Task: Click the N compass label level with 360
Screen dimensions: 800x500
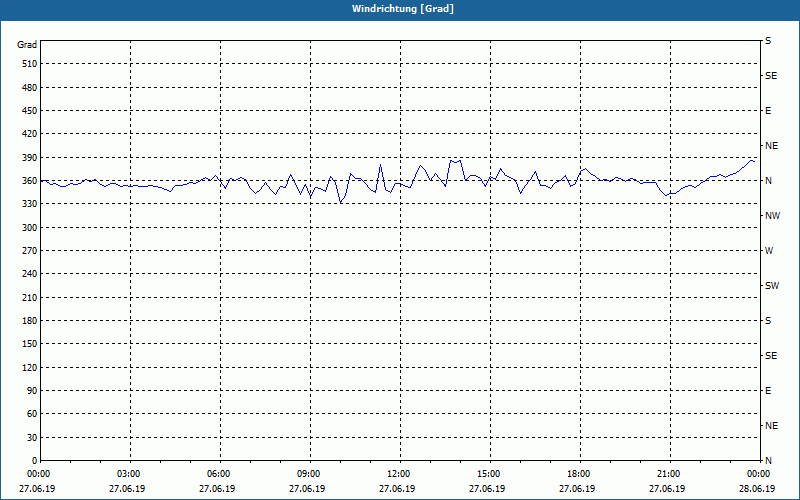Action: [768, 181]
